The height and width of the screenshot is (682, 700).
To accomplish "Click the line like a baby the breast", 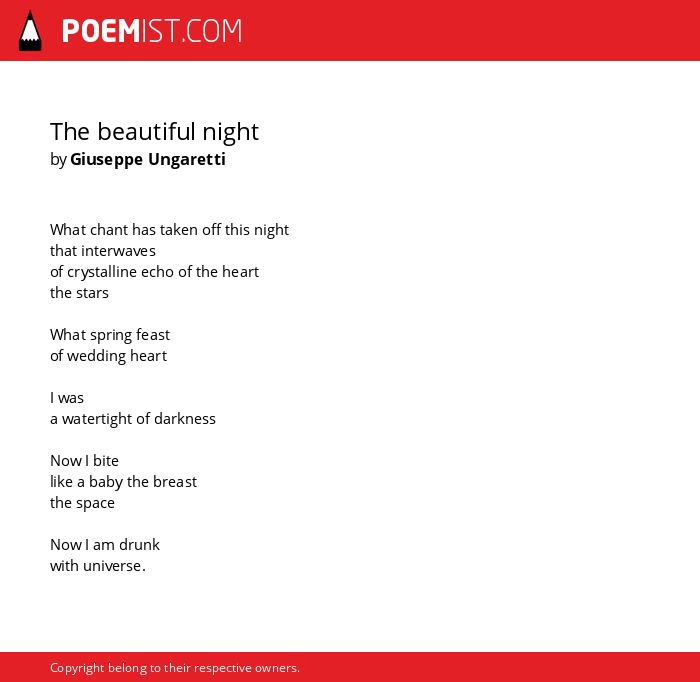I will tap(123, 482).
